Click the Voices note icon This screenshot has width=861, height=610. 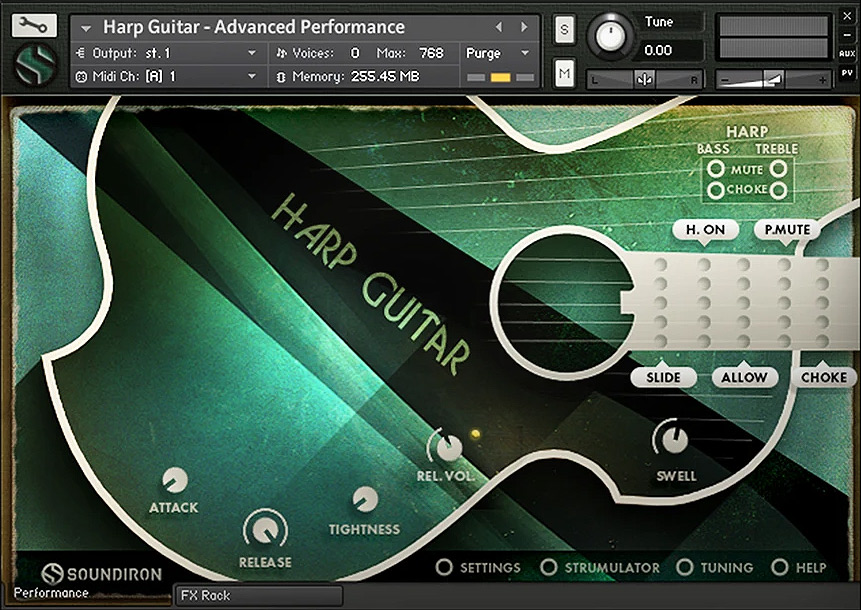[x=281, y=53]
